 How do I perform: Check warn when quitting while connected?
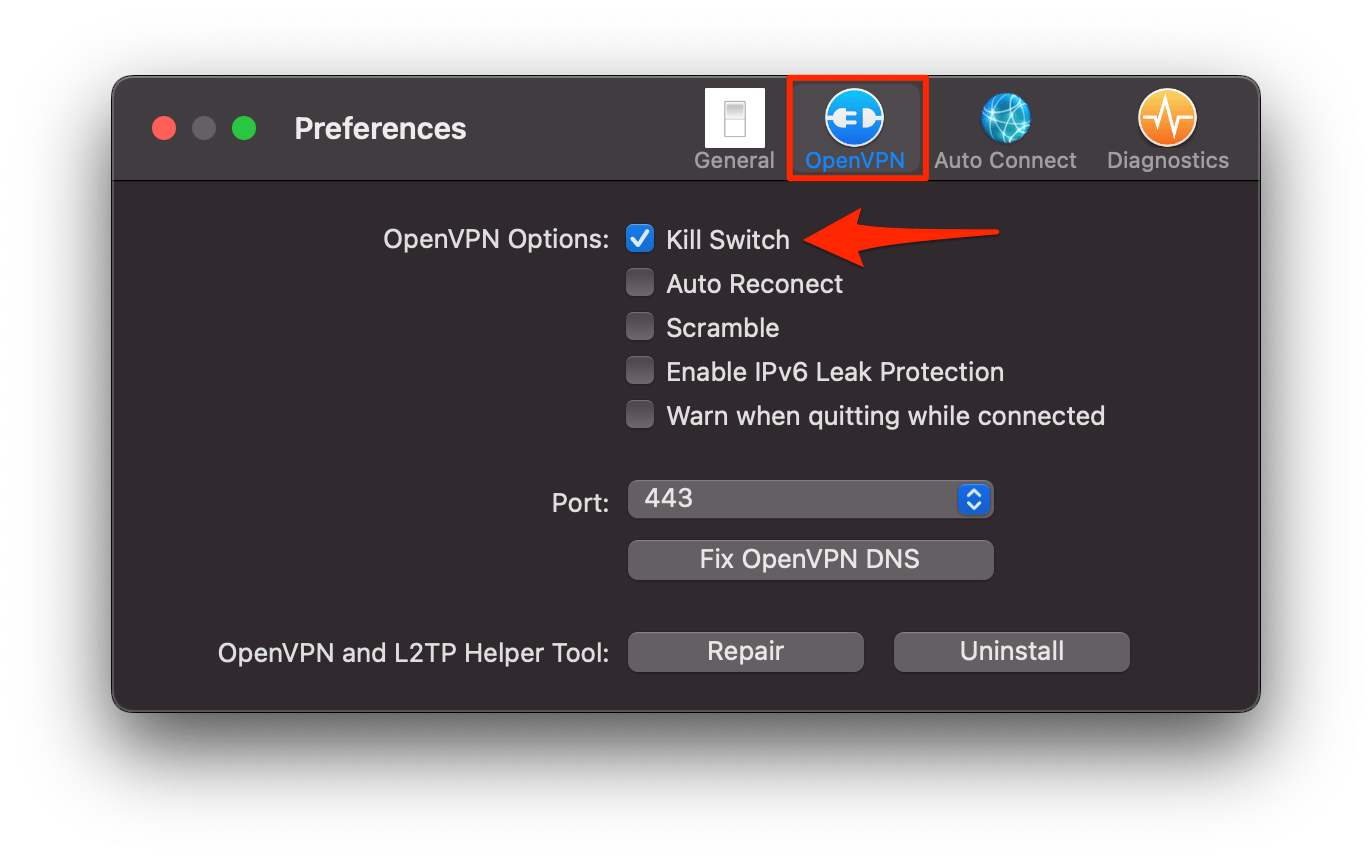640,414
